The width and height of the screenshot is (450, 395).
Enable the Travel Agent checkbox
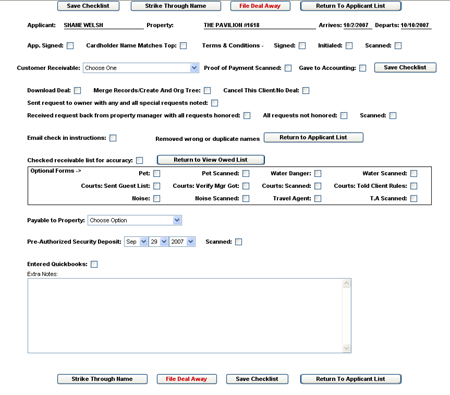point(318,199)
